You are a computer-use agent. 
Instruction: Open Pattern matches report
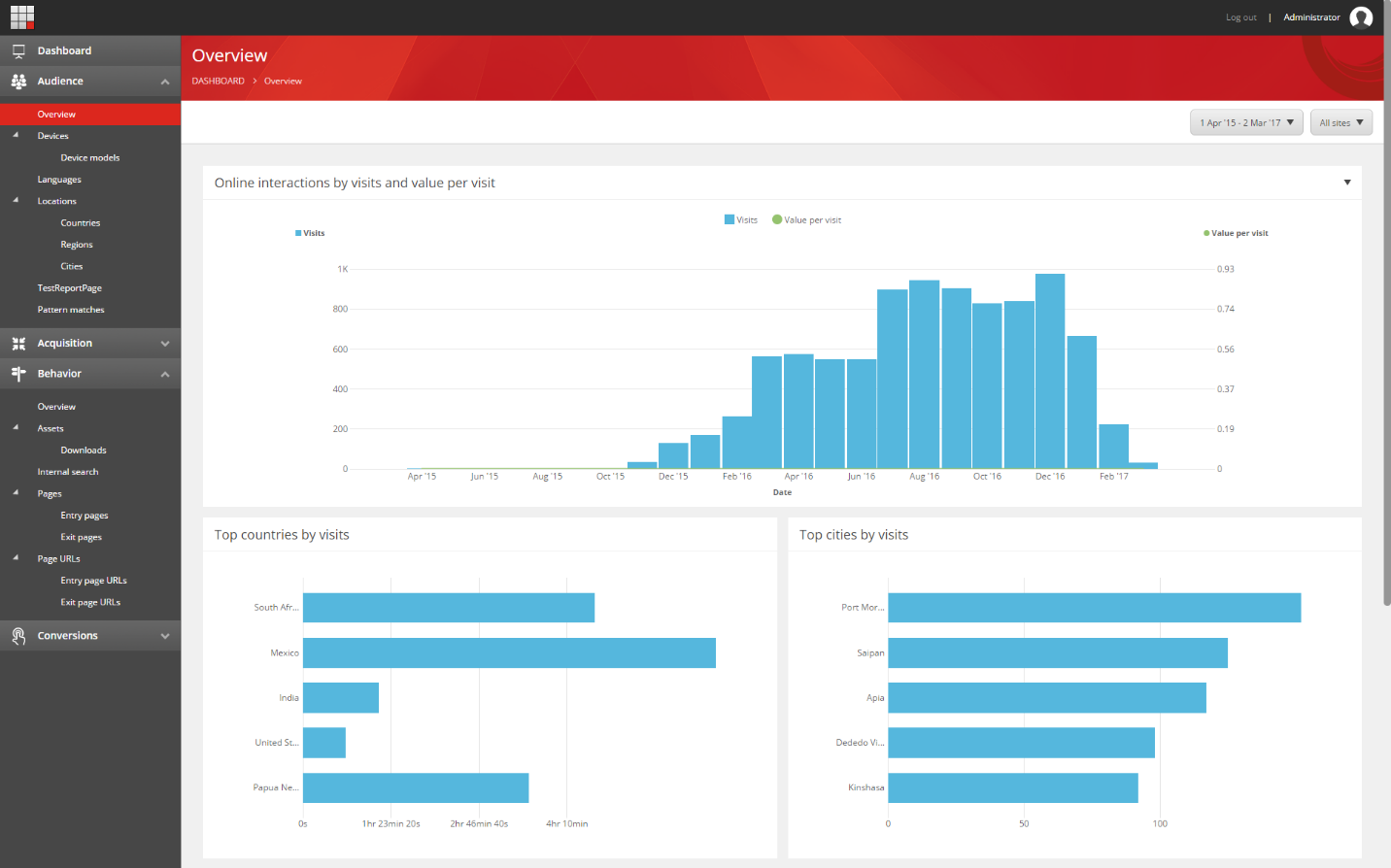(71, 310)
